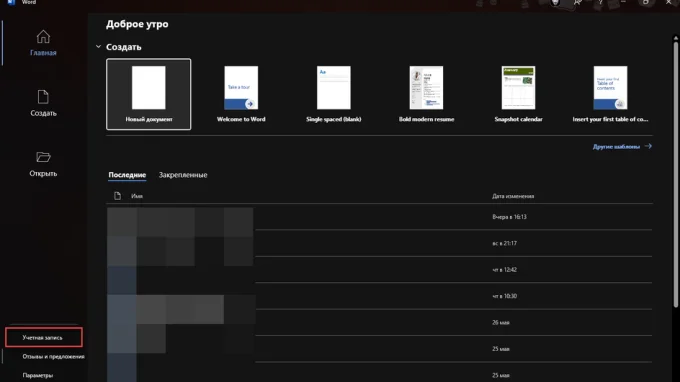The width and height of the screenshot is (680, 382).
Task: Choose the Single spaced (blank) template
Action: point(333,94)
